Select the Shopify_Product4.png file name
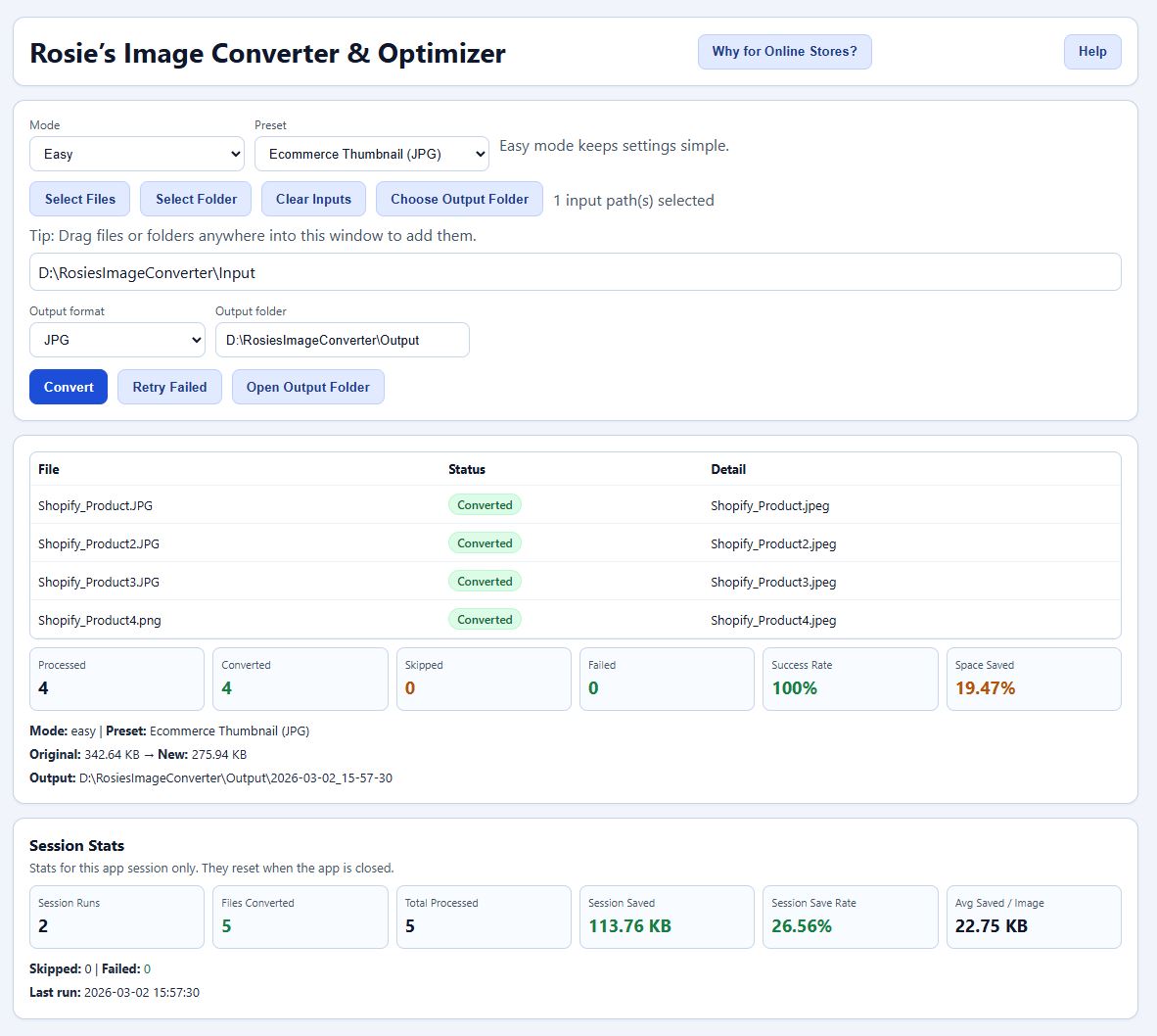1157x1036 pixels. pyautogui.click(x=100, y=621)
